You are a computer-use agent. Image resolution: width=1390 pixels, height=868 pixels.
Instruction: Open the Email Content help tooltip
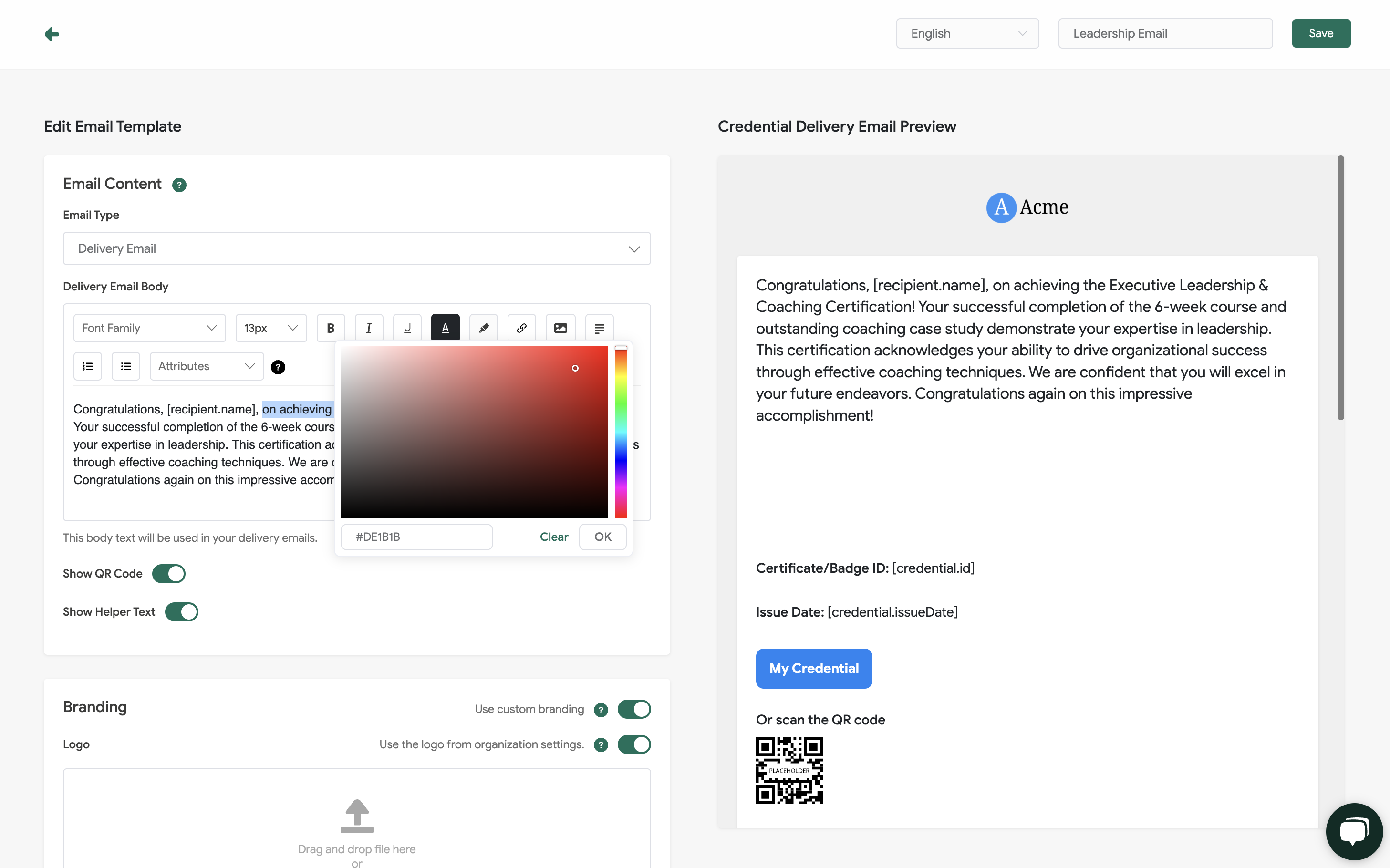[x=179, y=185]
